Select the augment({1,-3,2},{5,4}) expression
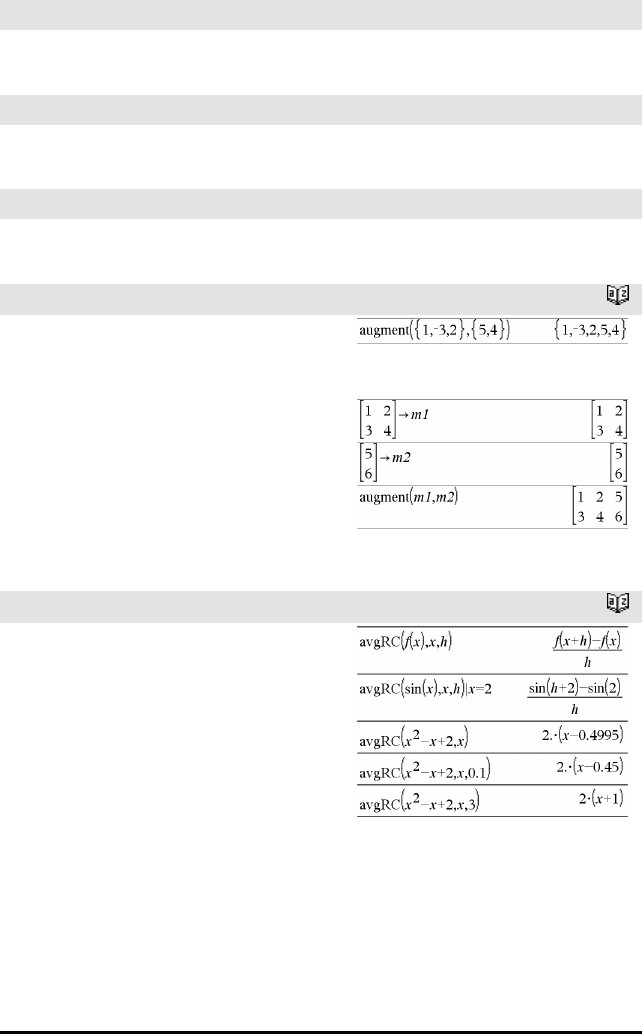642x1034 pixels. [435, 330]
